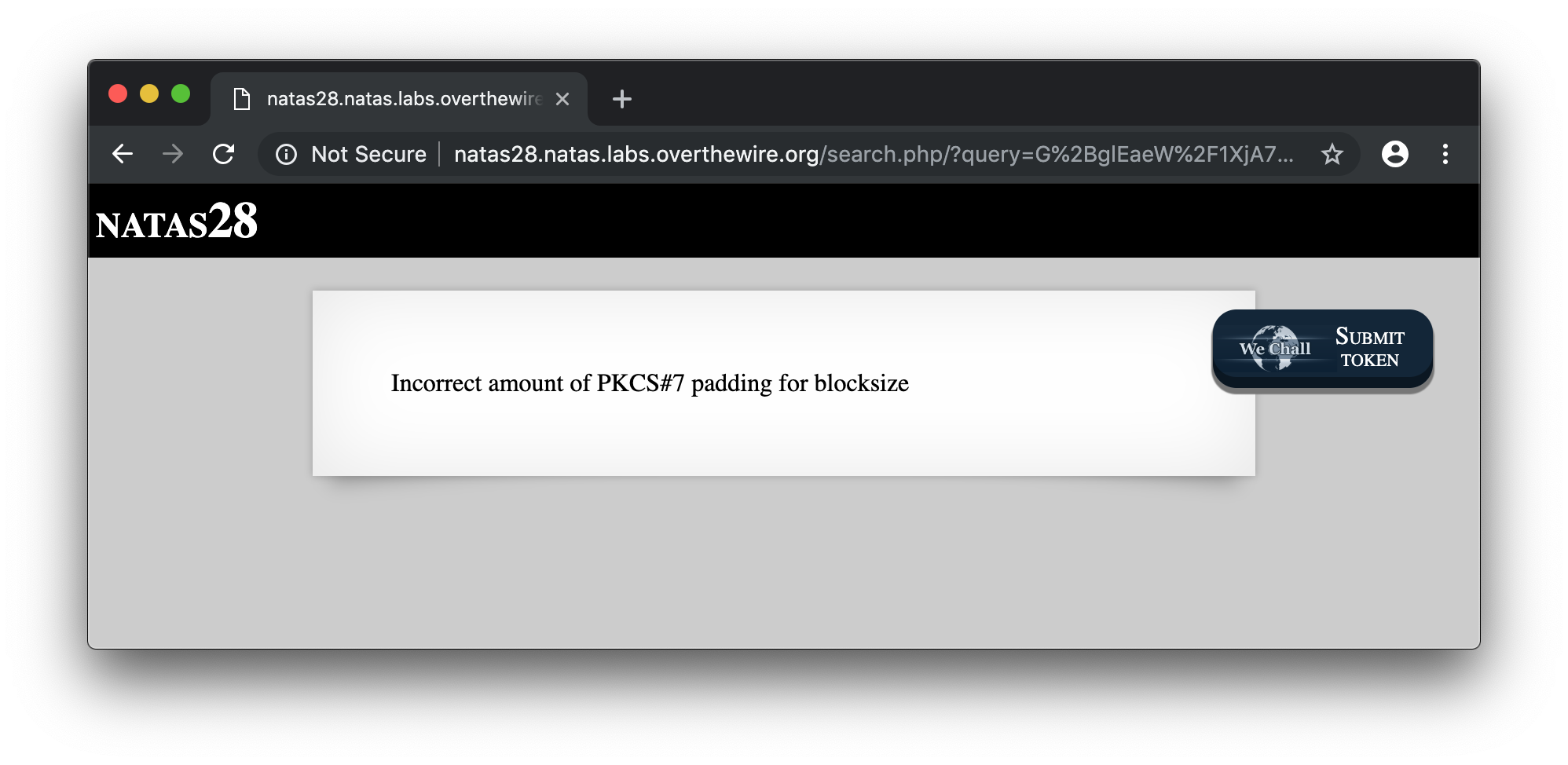Bookmark this page with the star
Viewport: 1568px width, 765px height.
(1332, 154)
